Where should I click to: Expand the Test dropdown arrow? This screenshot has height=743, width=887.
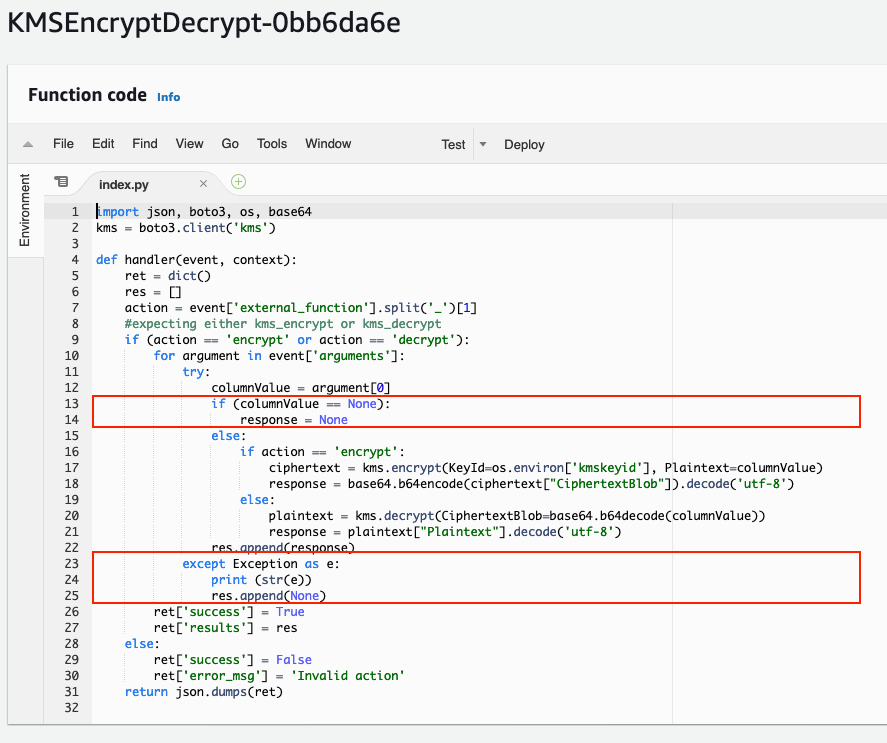pyautogui.click(x=483, y=144)
